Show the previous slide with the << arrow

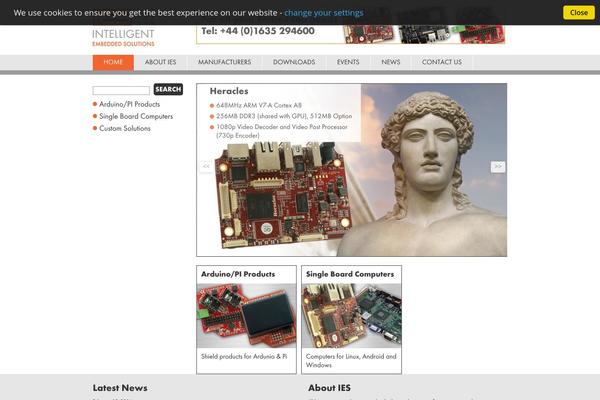[206, 167]
